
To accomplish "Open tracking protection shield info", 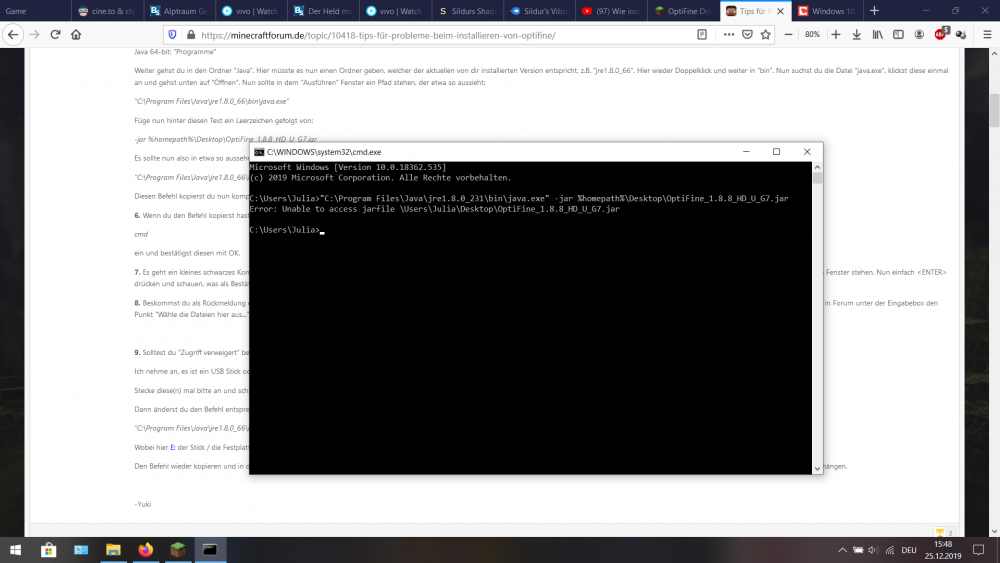I will point(172,35).
